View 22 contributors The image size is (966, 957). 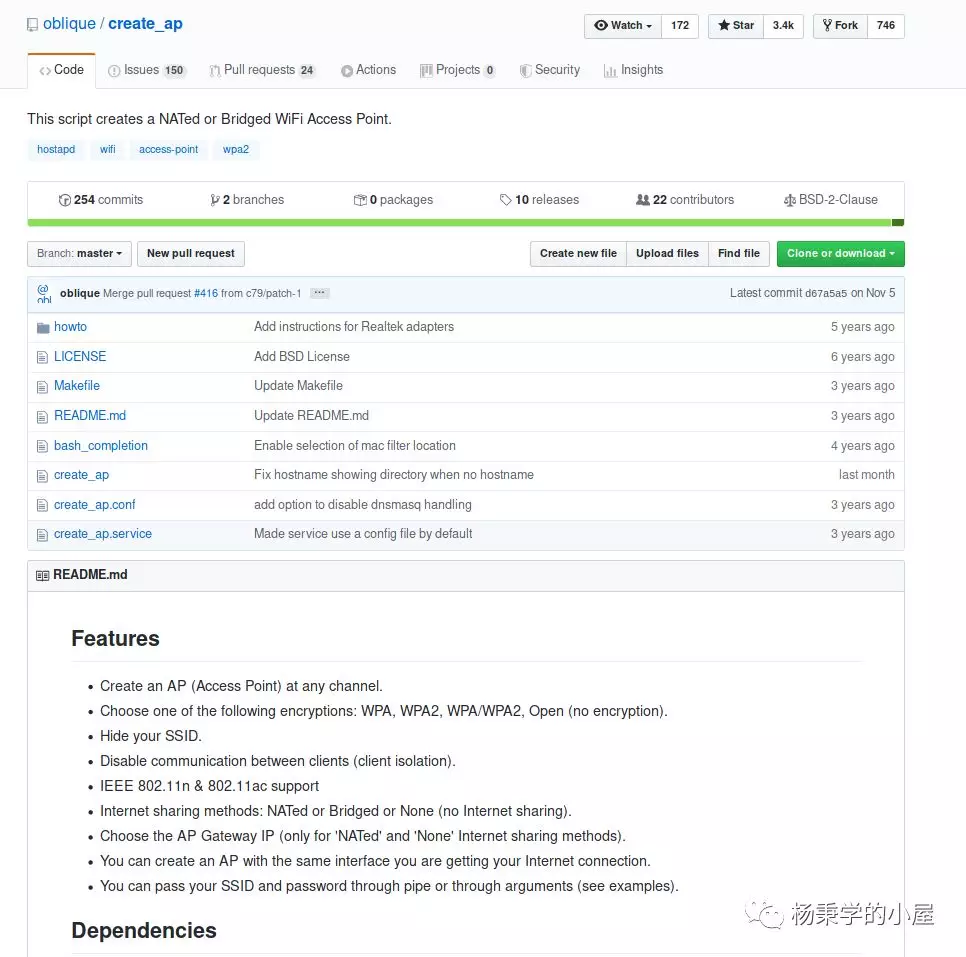pyautogui.click(x=685, y=200)
